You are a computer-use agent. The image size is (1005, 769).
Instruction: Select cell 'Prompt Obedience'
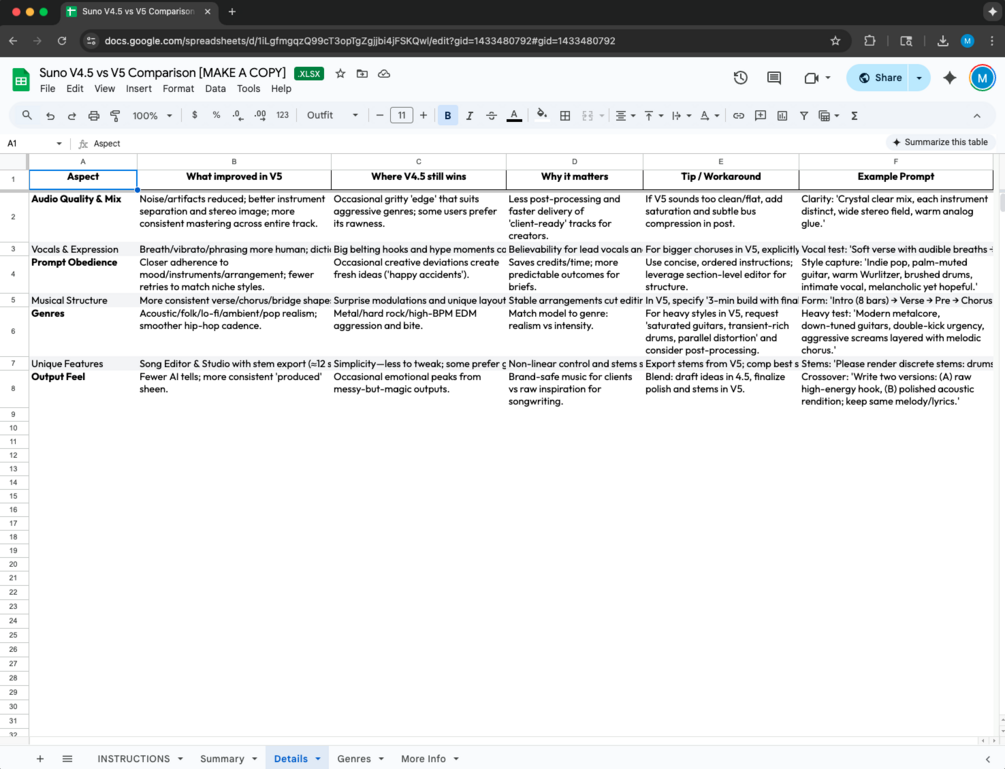[83, 274]
